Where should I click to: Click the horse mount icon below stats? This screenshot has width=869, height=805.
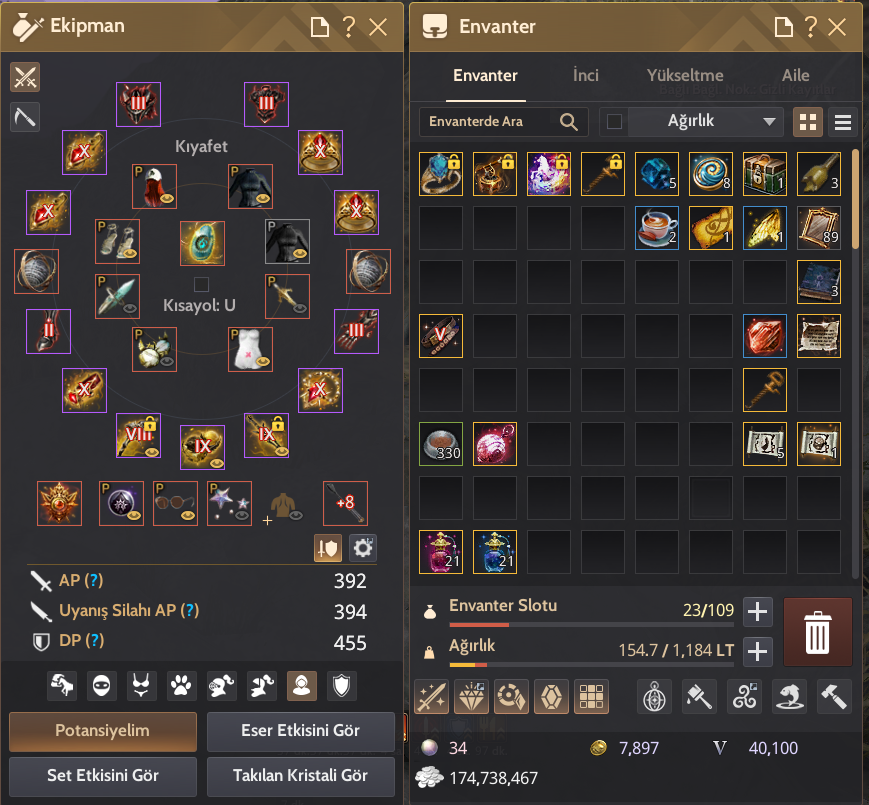62,686
